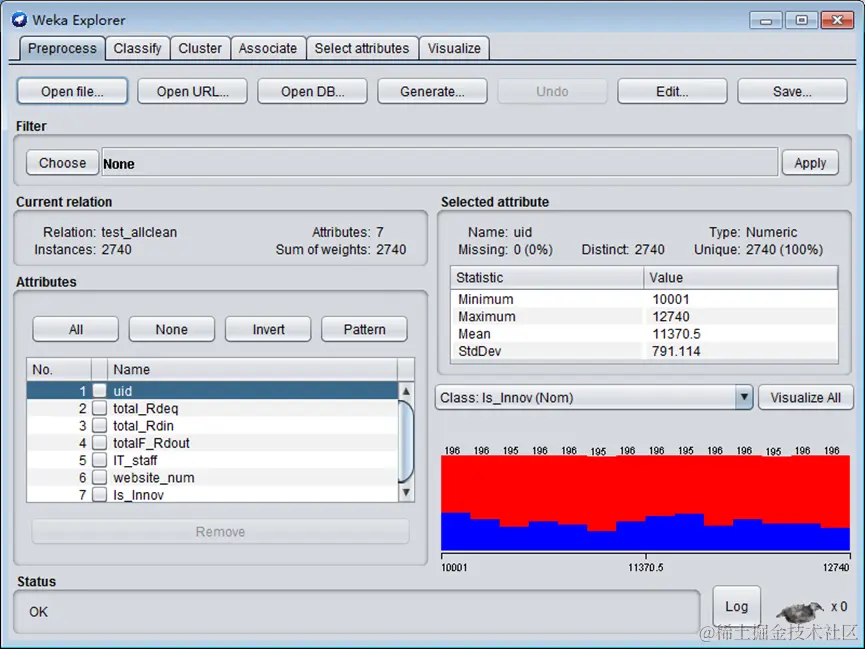Switch to the Preprocess tab
865x649 pixels.
[62, 49]
